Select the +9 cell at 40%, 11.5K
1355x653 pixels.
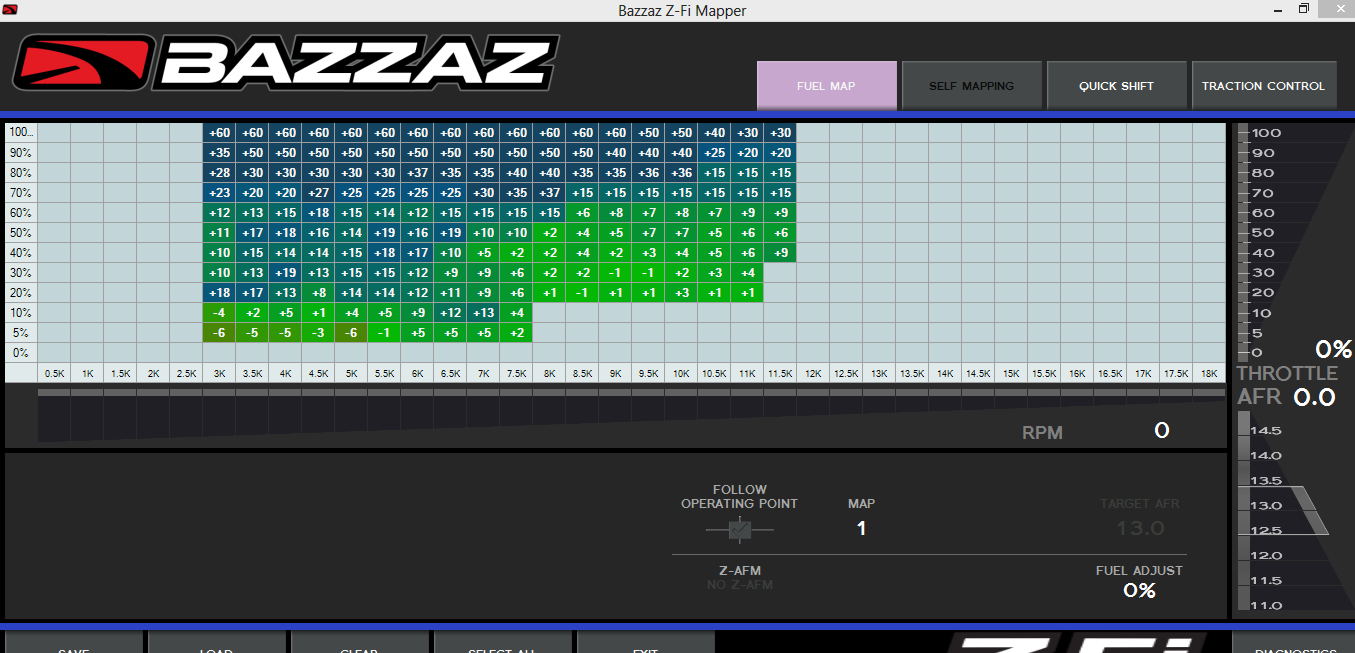tap(780, 253)
